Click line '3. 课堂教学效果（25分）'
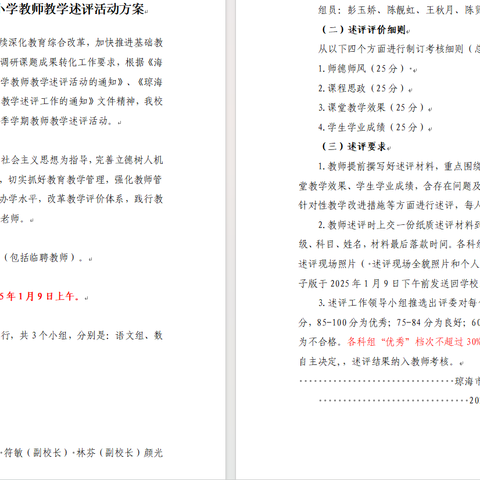Image resolution: width=480 pixels, height=480 pixels. tap(371, 108)
